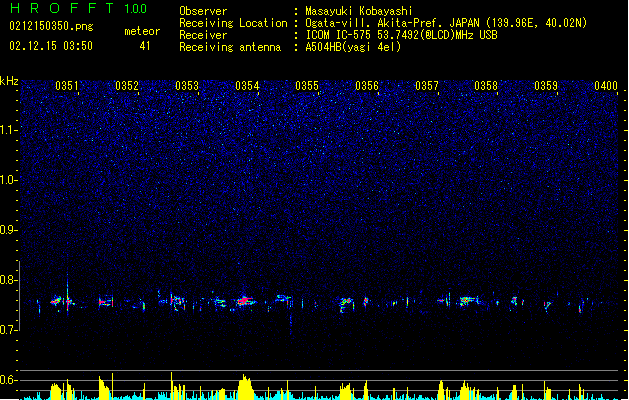Click the 1.1 kHz axis label
This screenshot has width=629, height=400.
pos(8,130)
